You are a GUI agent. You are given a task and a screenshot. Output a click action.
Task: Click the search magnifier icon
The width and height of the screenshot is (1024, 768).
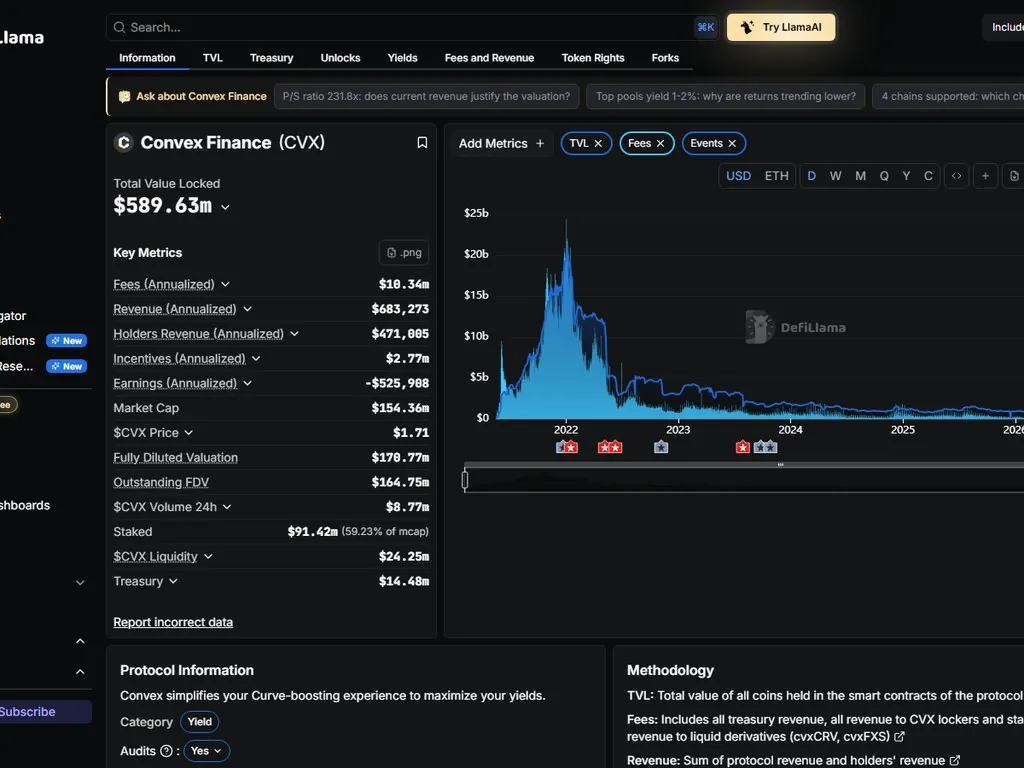coord(120,27)
